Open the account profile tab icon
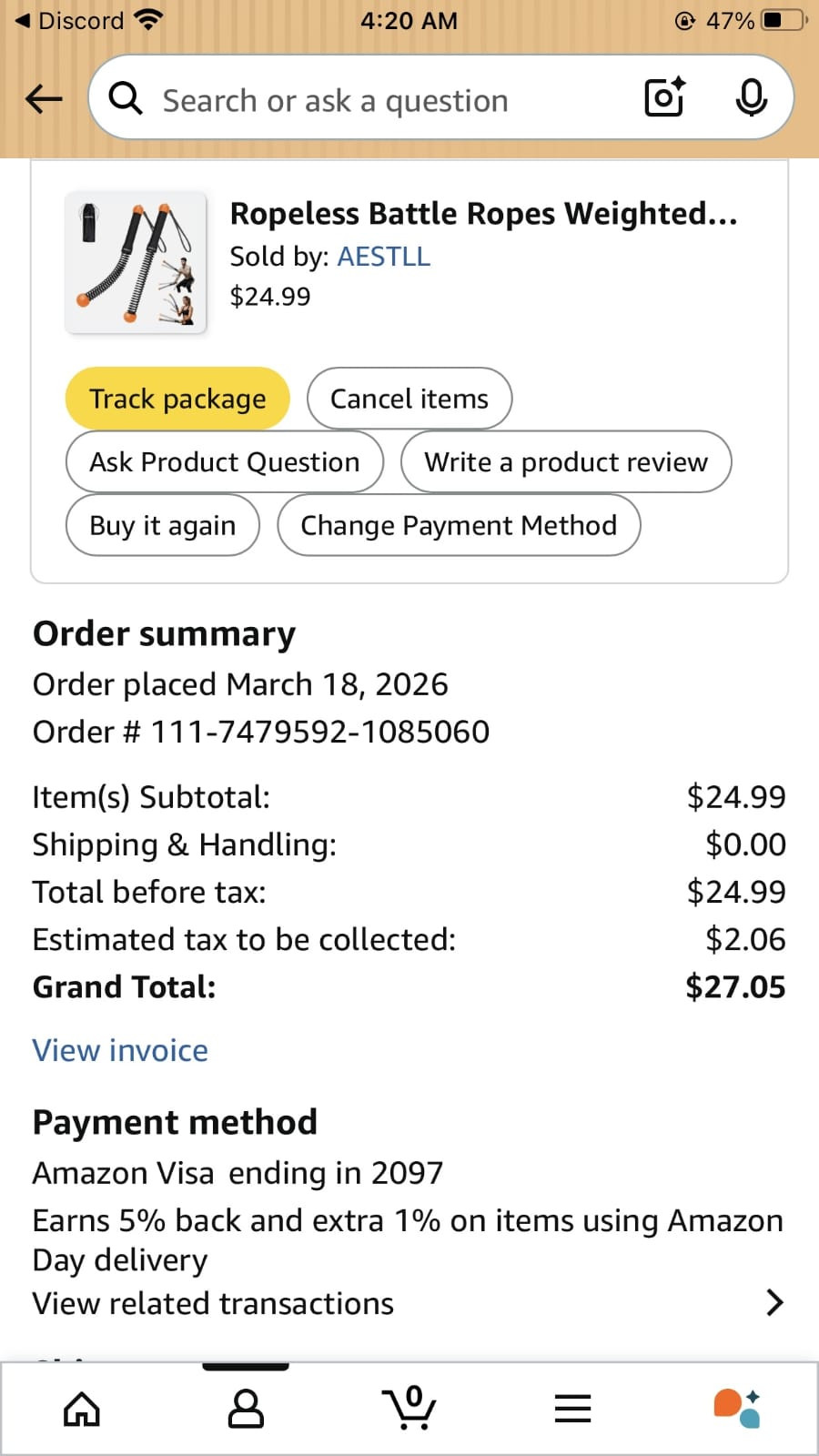Image resolution: width=819 pixels, height=1456 pixels. click(x=246, y=1409)
